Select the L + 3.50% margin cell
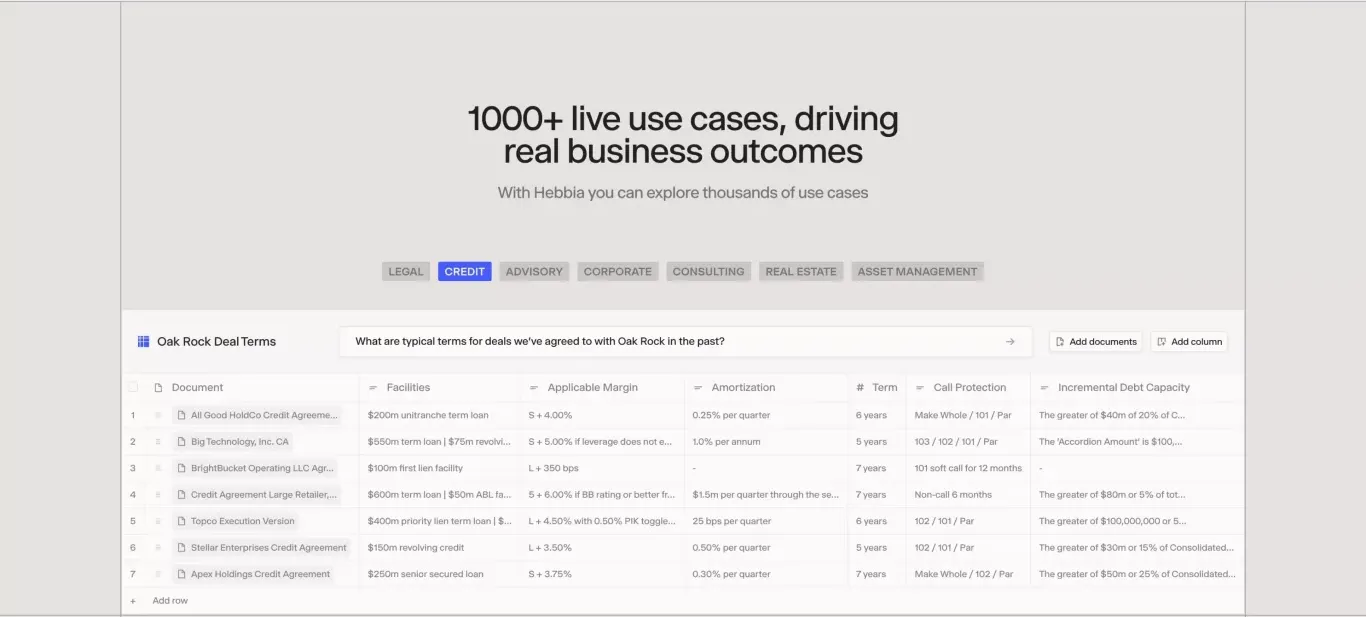This screenshot has width=1366, height=617. point(603,548)
